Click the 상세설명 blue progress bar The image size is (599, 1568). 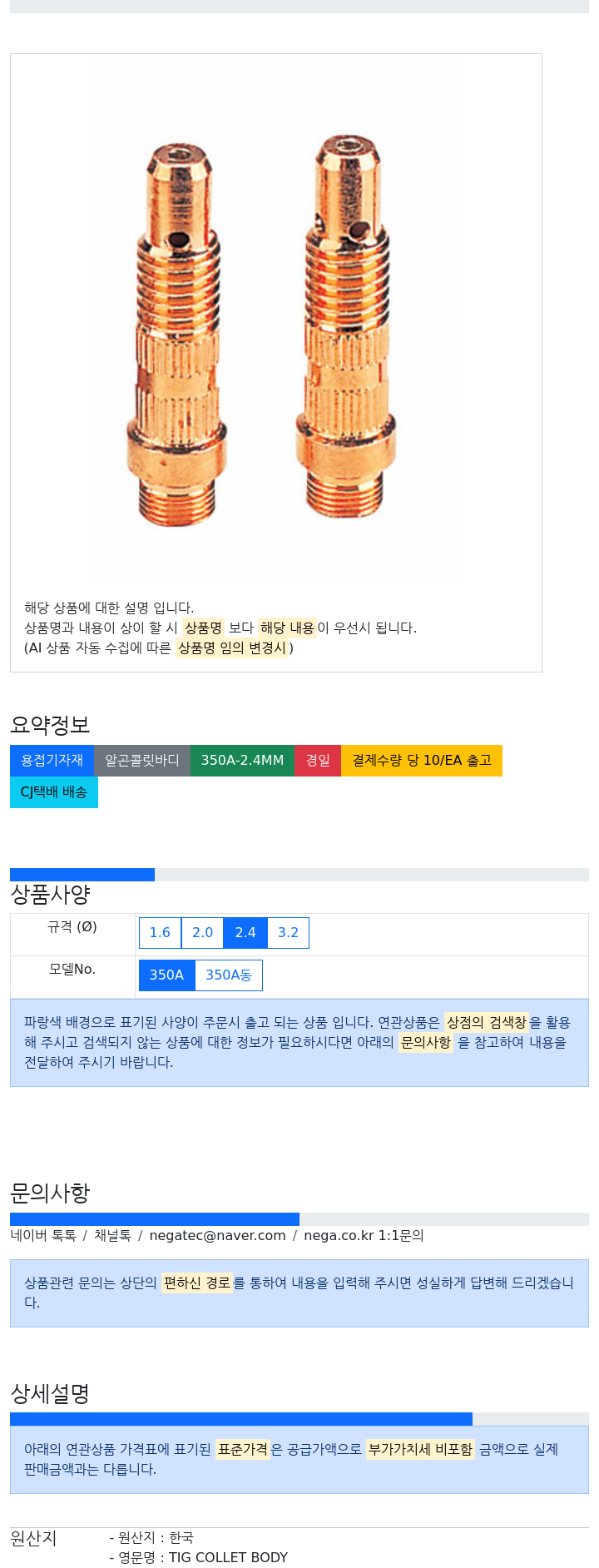click(x=241, y=1419)
